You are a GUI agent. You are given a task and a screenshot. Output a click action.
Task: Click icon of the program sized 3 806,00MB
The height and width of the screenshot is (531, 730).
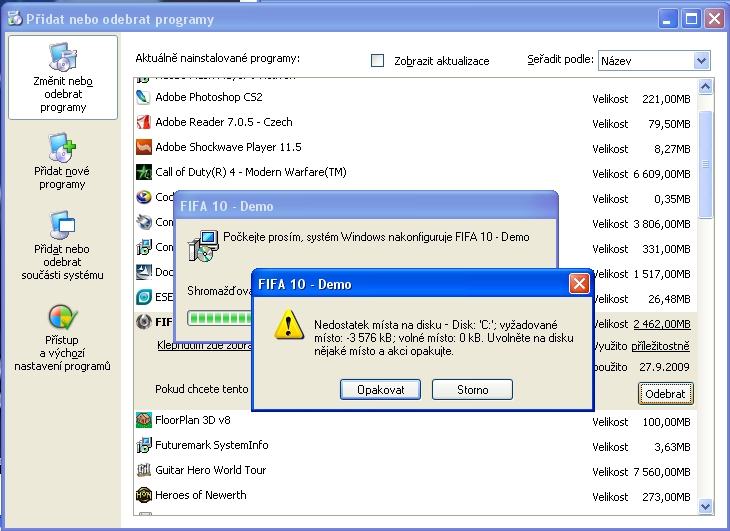click(143, 222)
